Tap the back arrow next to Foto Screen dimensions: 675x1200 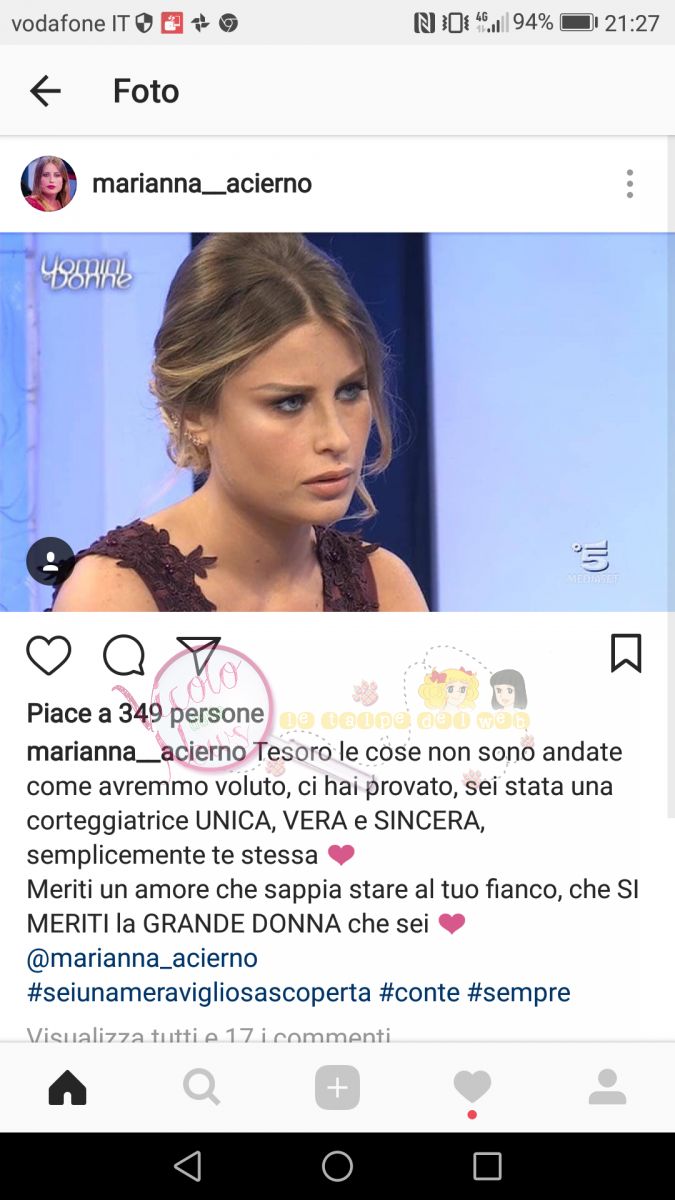(x=45, y=91)
